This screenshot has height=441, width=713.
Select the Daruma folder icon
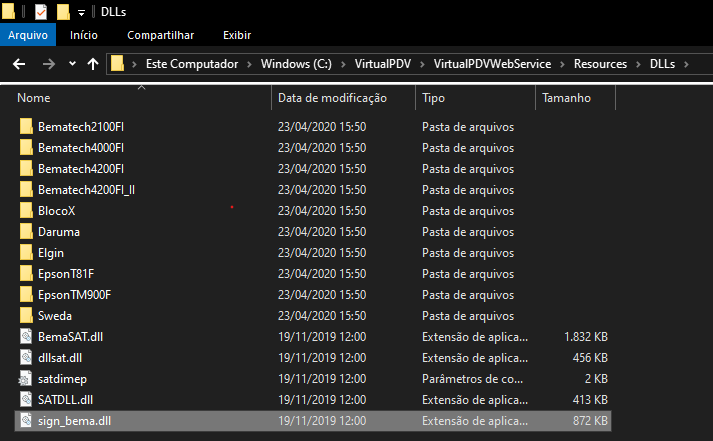point(26,231)
